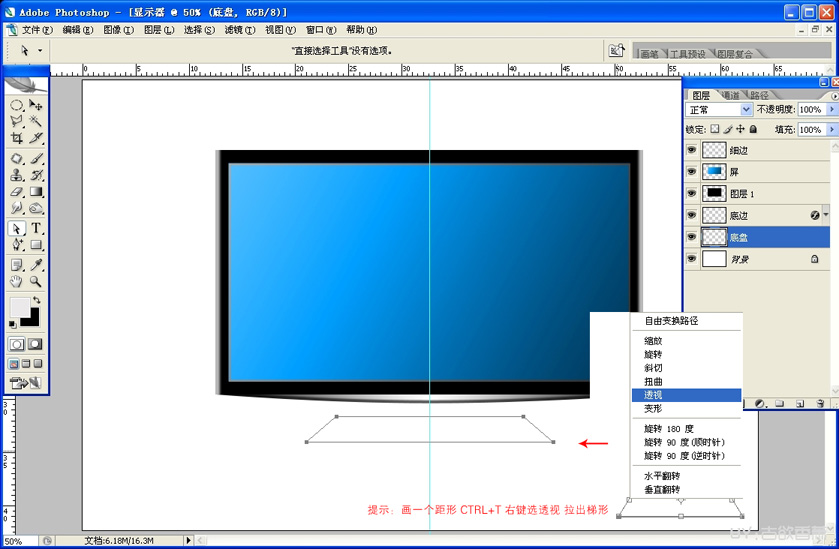Click the delete layer trash icon
Viewport: 839px width, 549px height.
[x=820, y=403]
